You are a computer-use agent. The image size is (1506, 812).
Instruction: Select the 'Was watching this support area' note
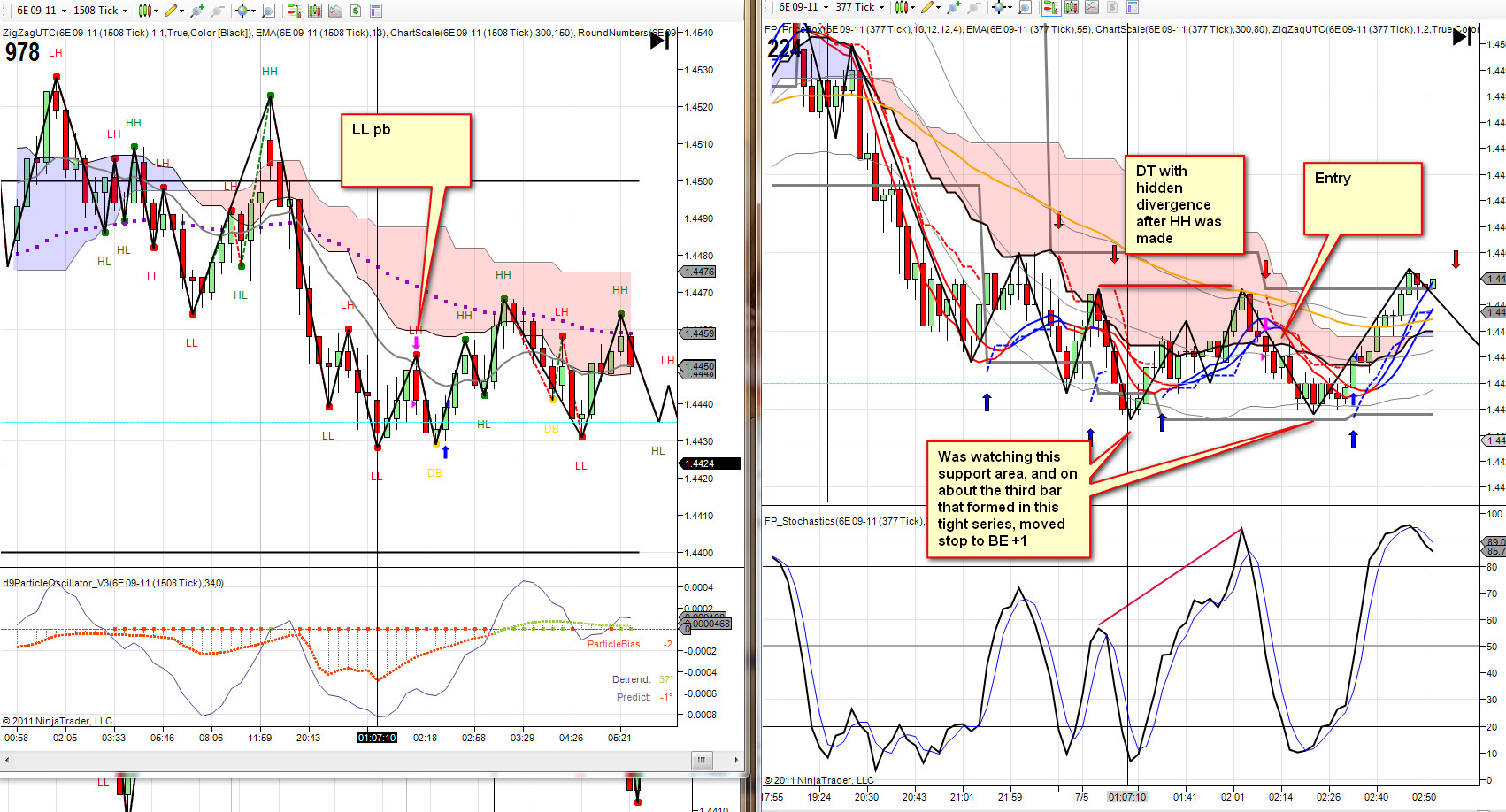tap(1009, 499)
